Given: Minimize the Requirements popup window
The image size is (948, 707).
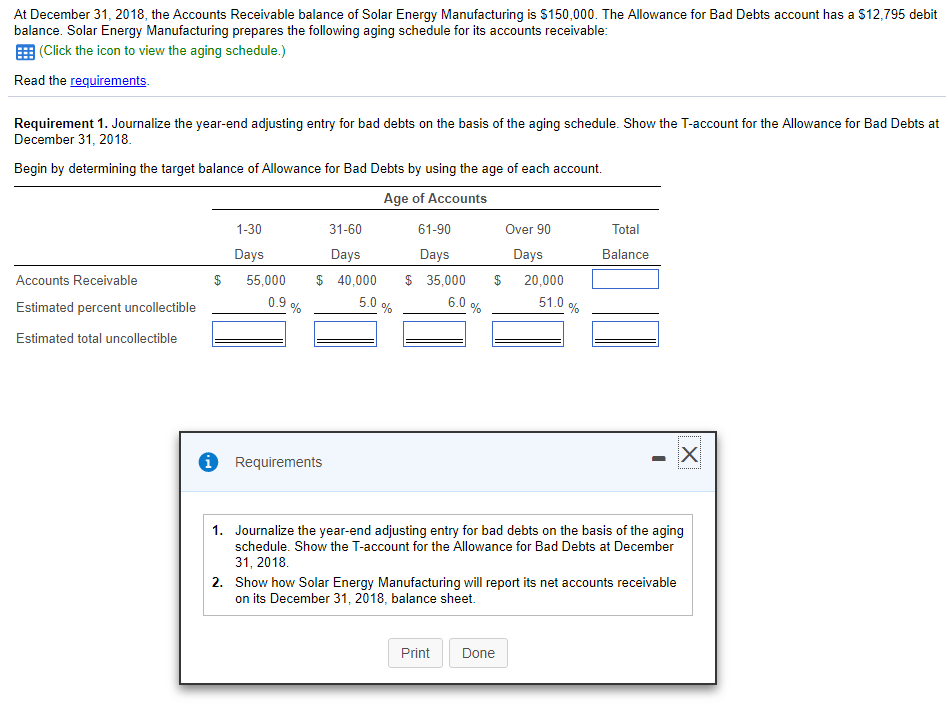Looking at the screenshot, I should pyautogui.click(x=658, y=456).
